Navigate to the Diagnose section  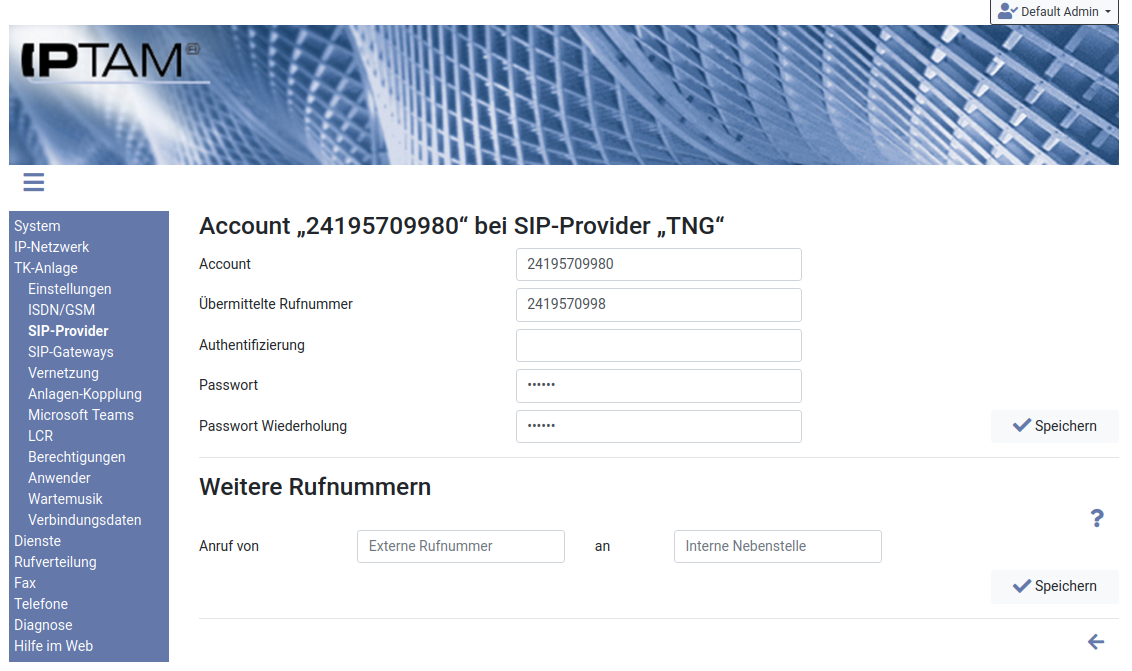tap(43, 625)
